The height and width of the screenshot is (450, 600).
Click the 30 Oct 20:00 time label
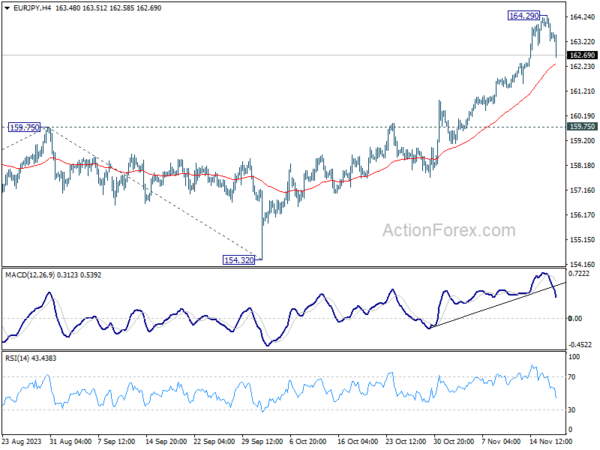point(453,442)
